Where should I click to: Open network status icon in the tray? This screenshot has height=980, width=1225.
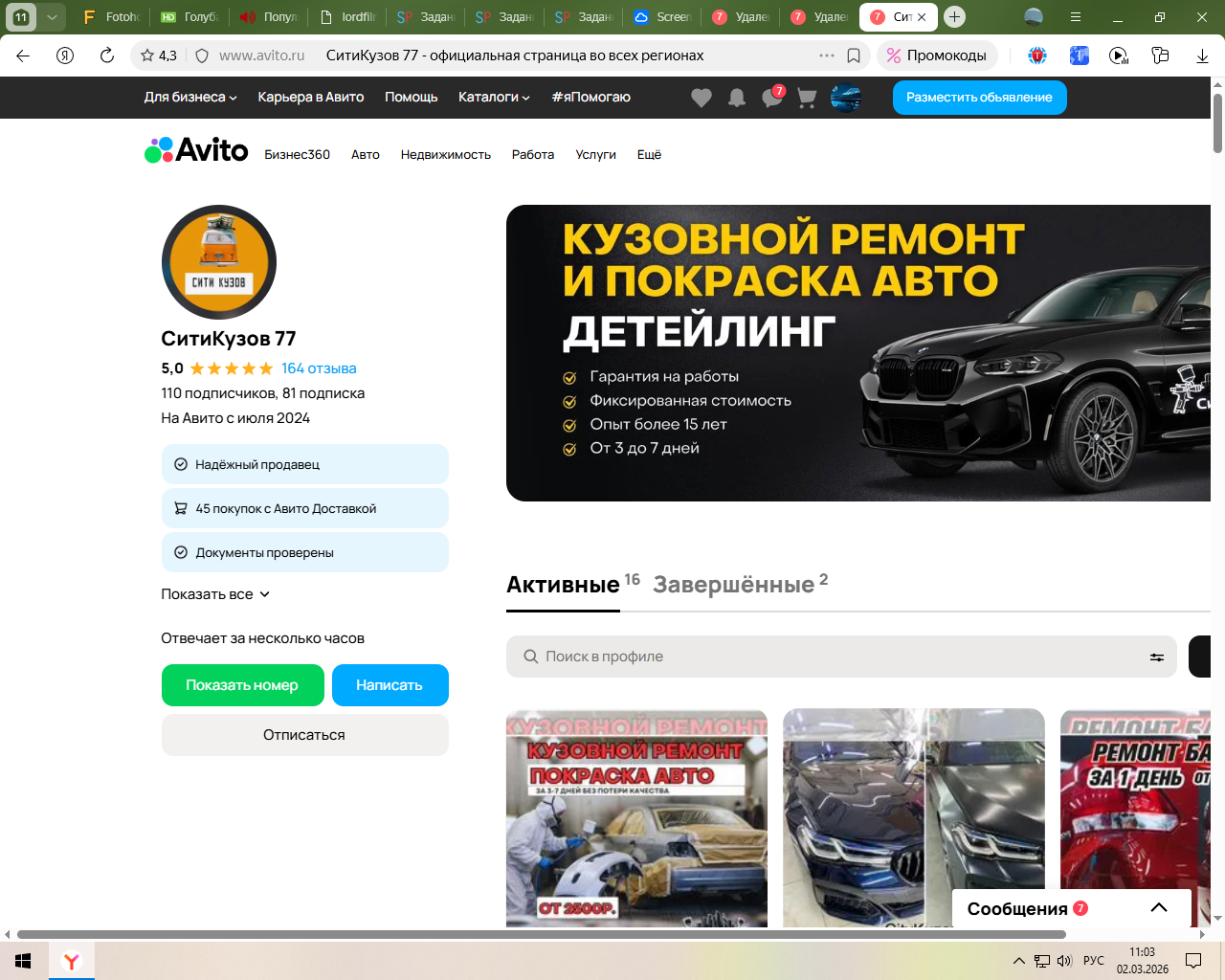click(x=1042, y=961)
